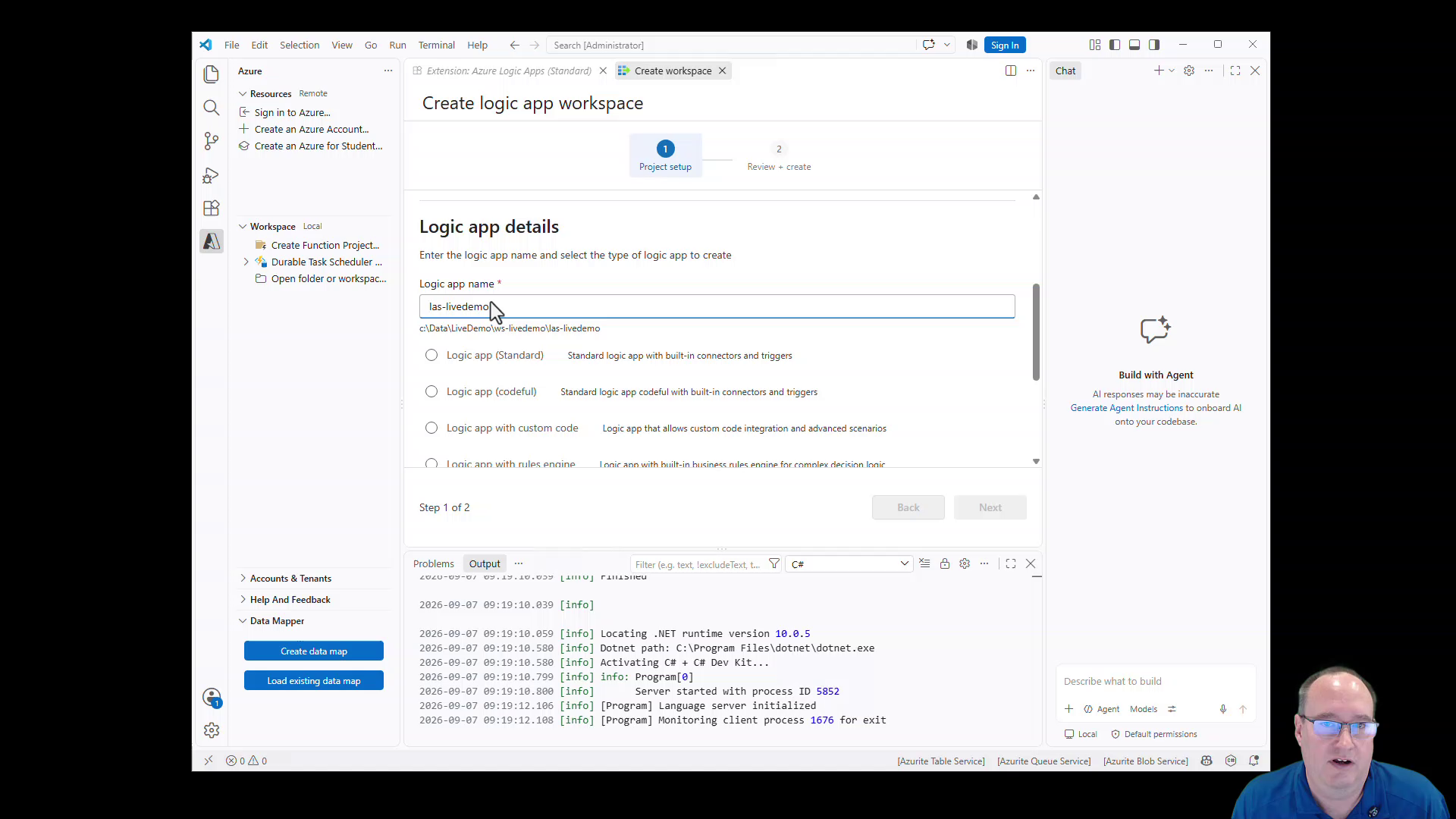This screenshot has height=819, width=1456.
Task: Customize layout icon in title bar
Action: pos(1095,45)
